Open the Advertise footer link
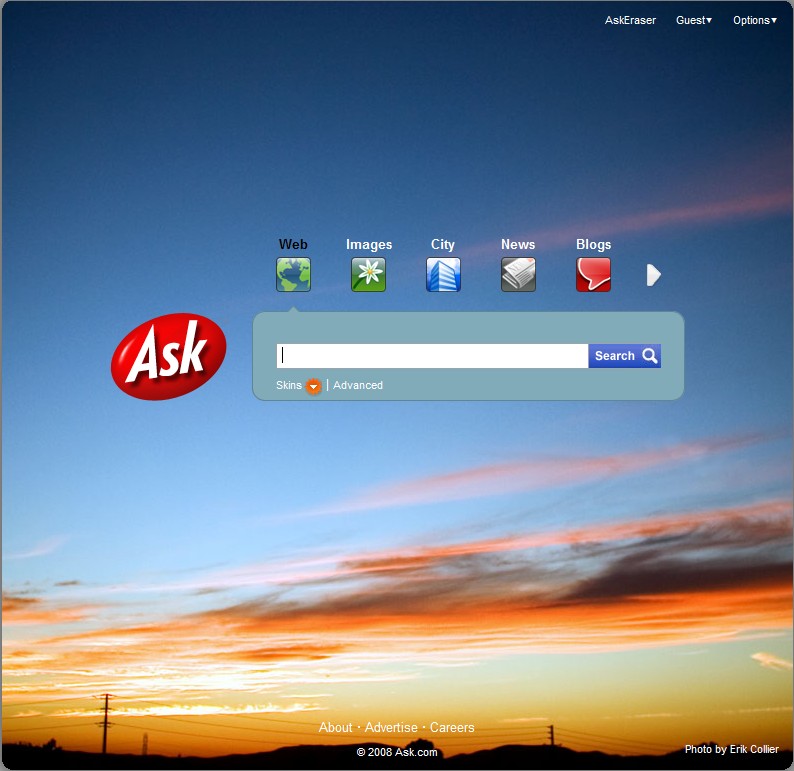794x771 pixels. (391, 728)
